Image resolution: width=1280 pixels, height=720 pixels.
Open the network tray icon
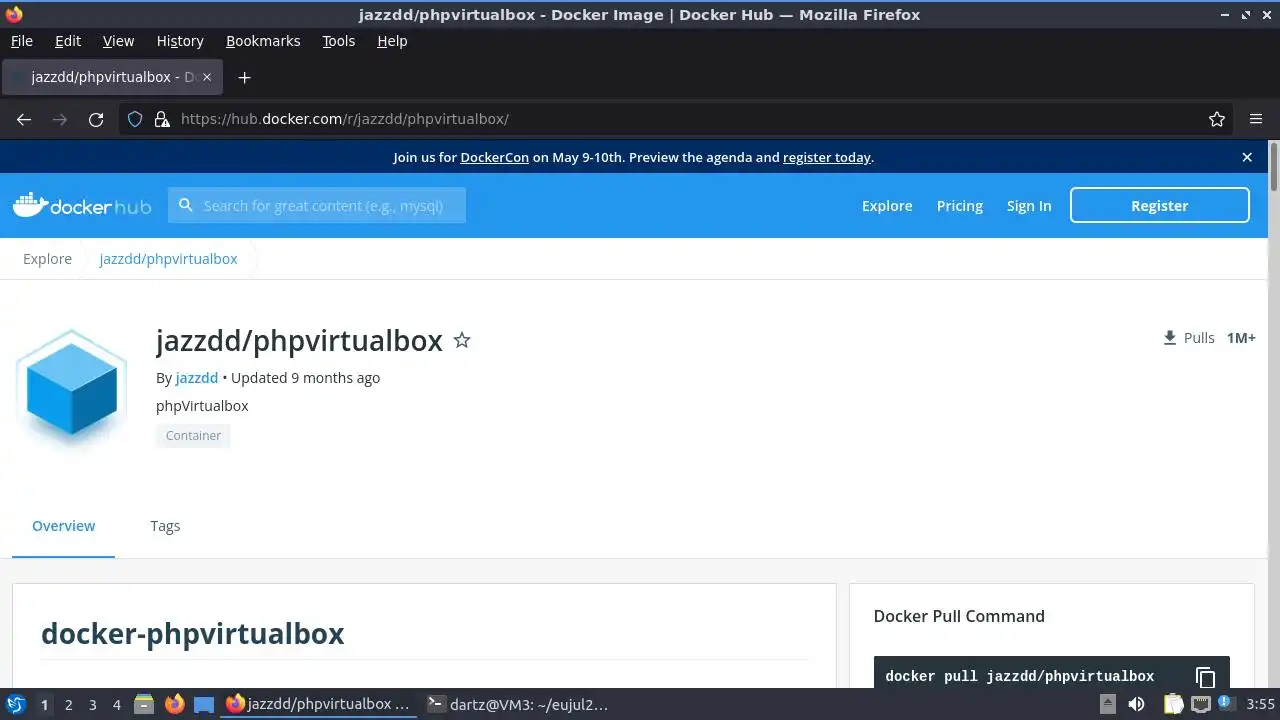pyautogui.click(x=1200, y=705)
